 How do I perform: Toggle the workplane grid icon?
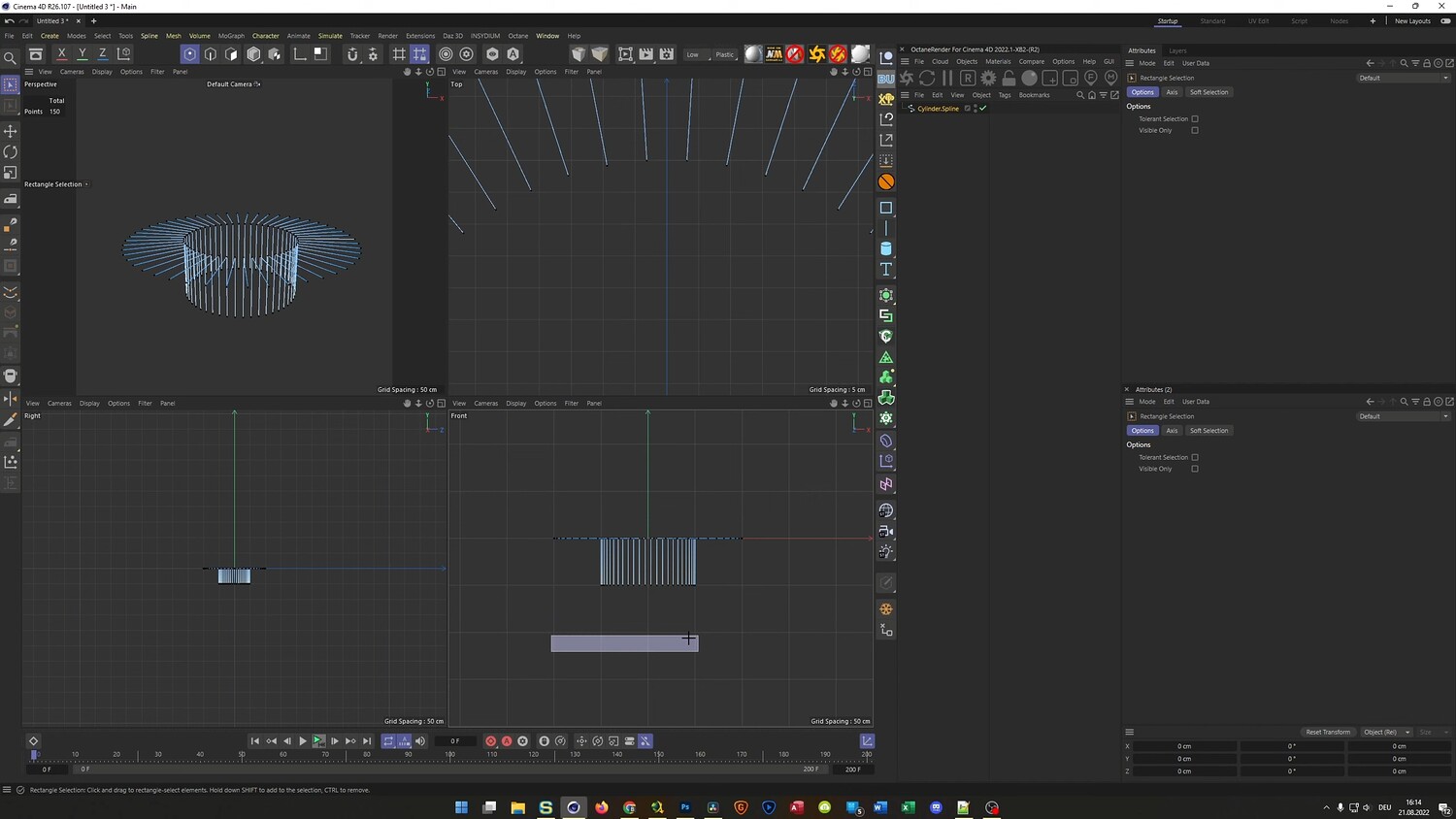tap(399, 54)
